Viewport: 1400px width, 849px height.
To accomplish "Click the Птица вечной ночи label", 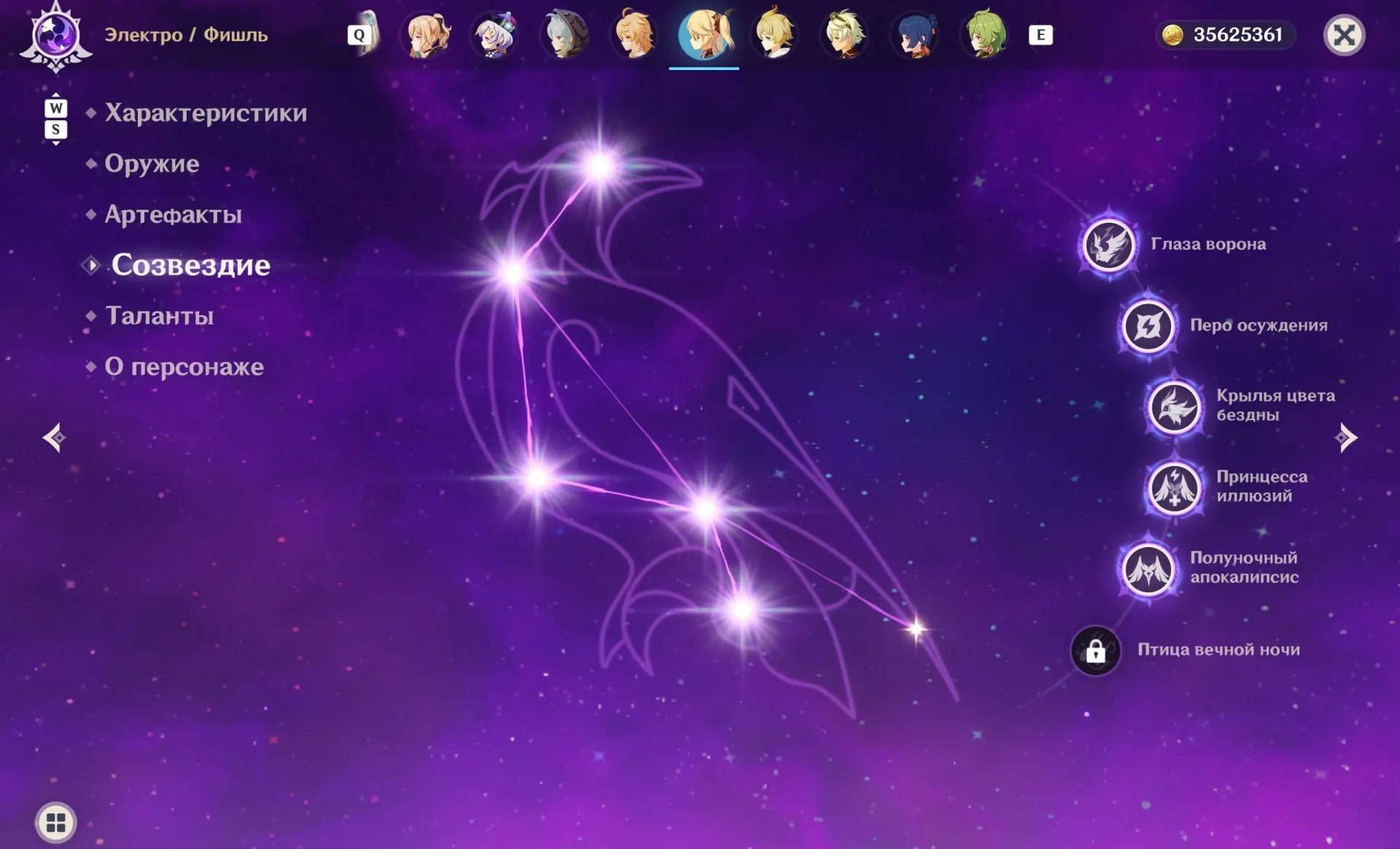I will [1218, 650].
